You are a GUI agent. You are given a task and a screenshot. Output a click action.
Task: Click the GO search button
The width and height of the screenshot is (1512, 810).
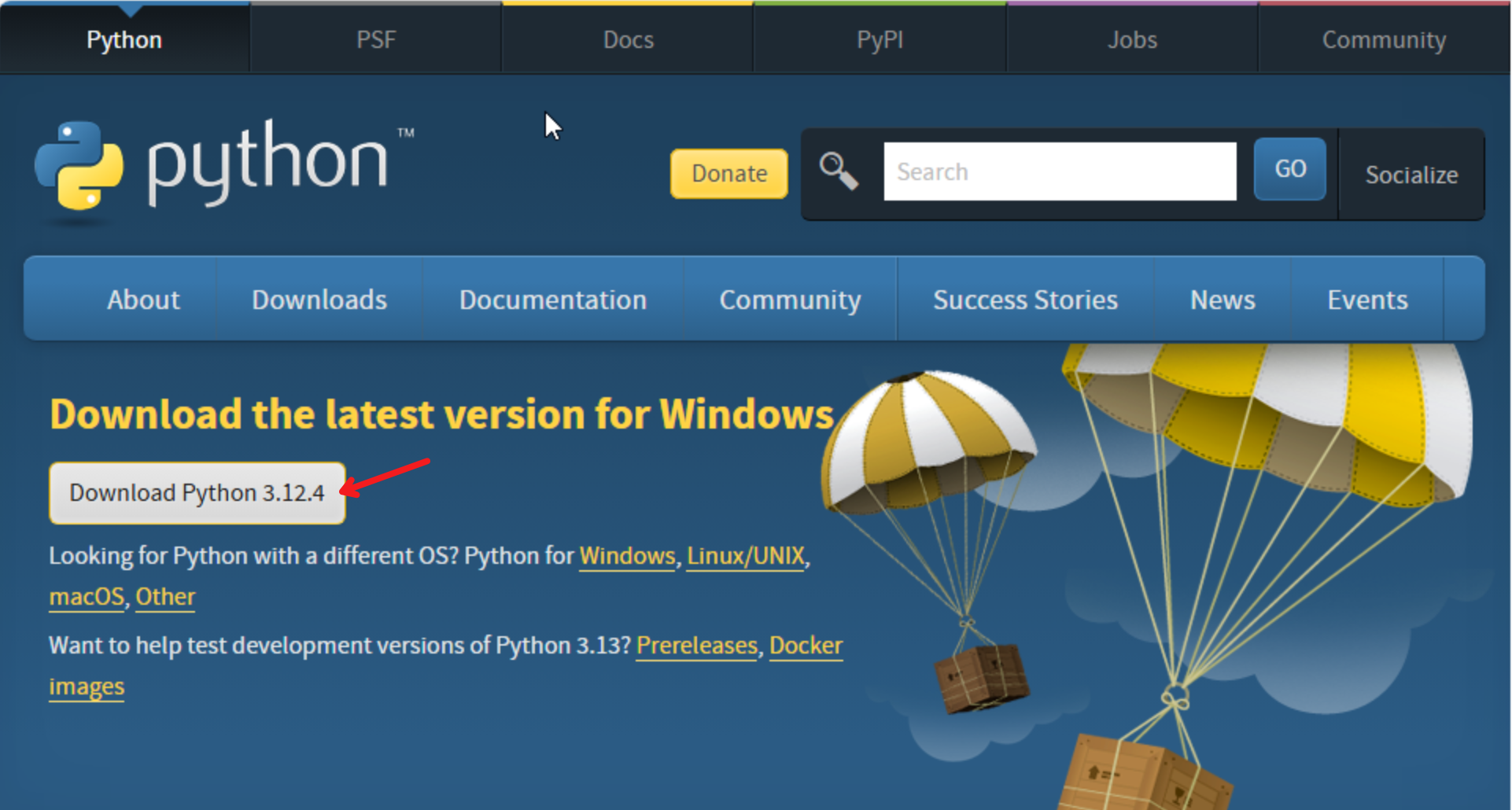click(1290, 169)
